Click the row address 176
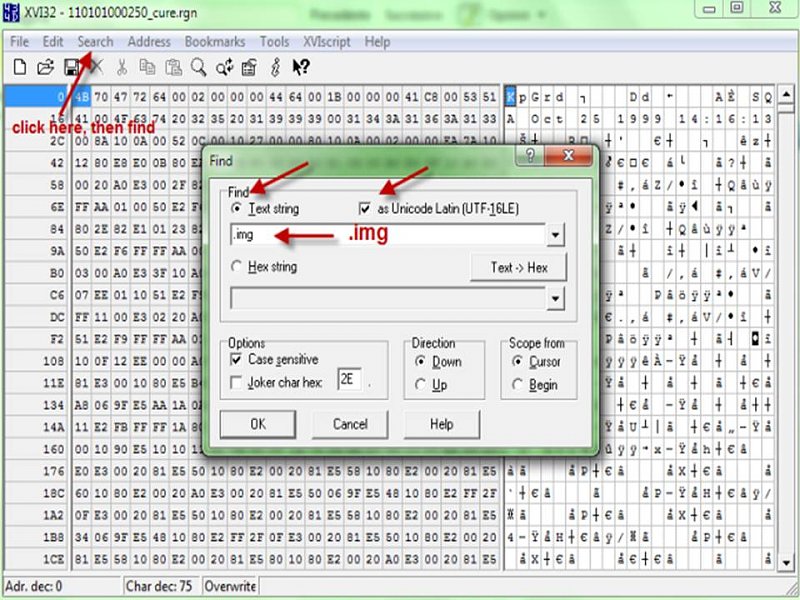The width and height of the screenshot is (800, 600). [53, 471]
